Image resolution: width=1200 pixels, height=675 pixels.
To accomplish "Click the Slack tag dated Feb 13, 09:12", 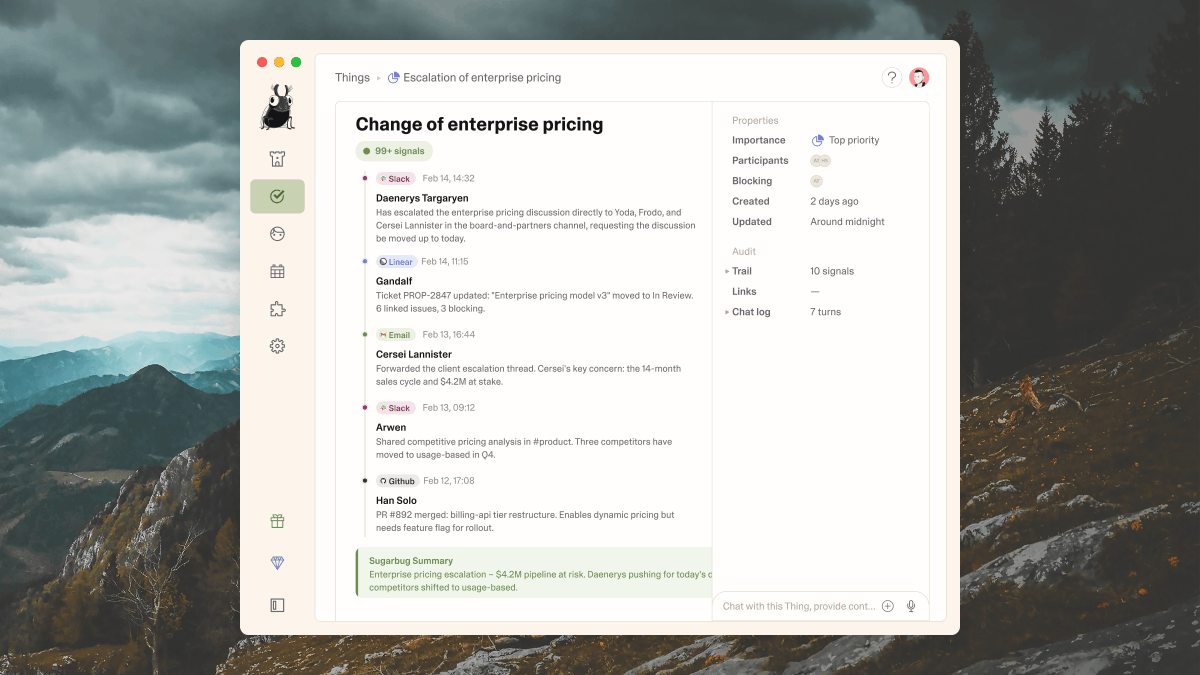I will [x=395, y=408].
